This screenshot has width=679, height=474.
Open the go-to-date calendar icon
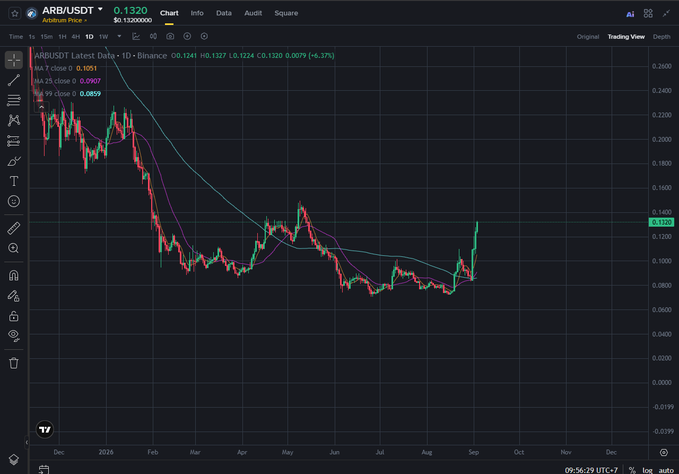[44, 469]
